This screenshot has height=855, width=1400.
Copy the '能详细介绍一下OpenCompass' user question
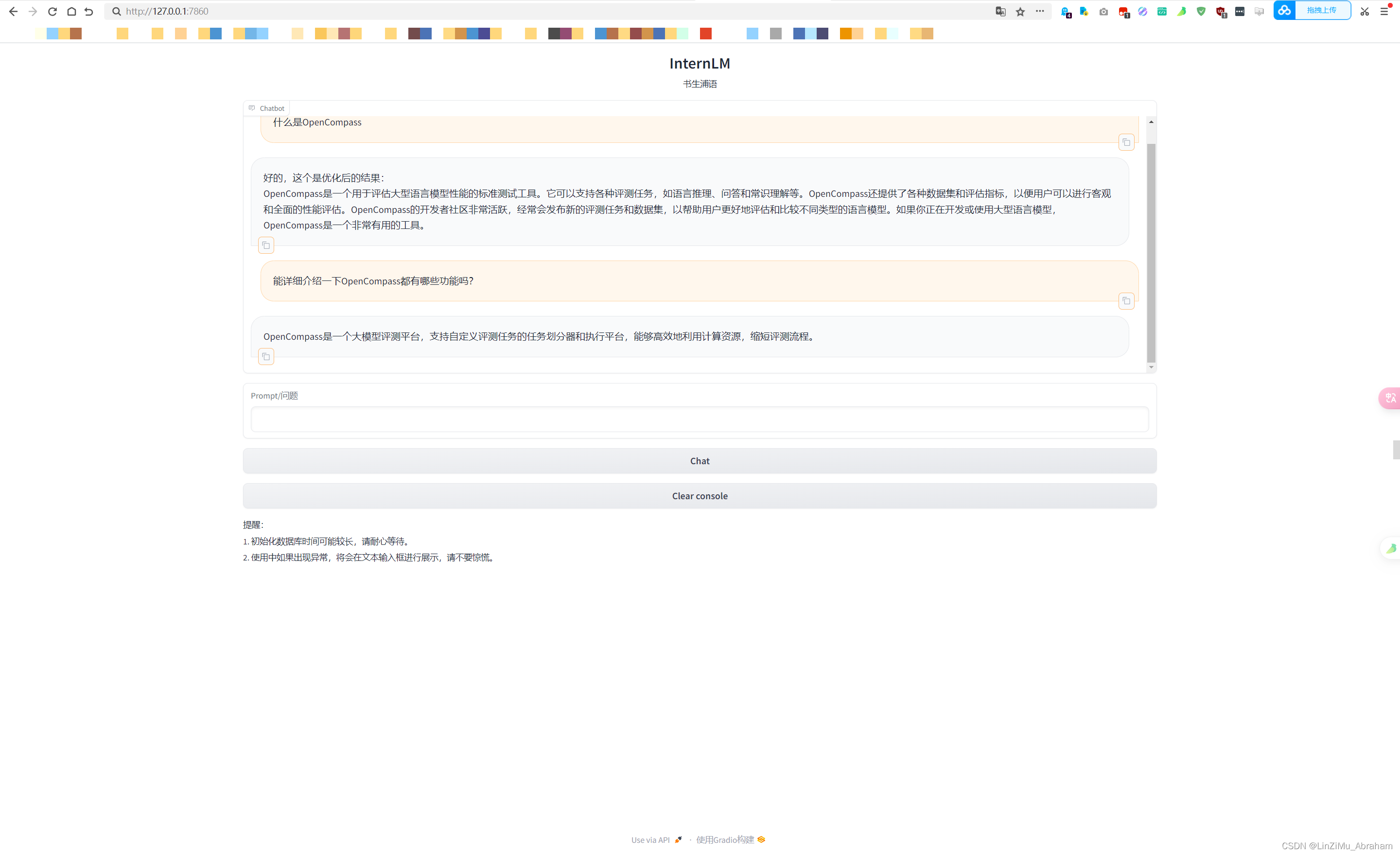(x=1126, y=300)
